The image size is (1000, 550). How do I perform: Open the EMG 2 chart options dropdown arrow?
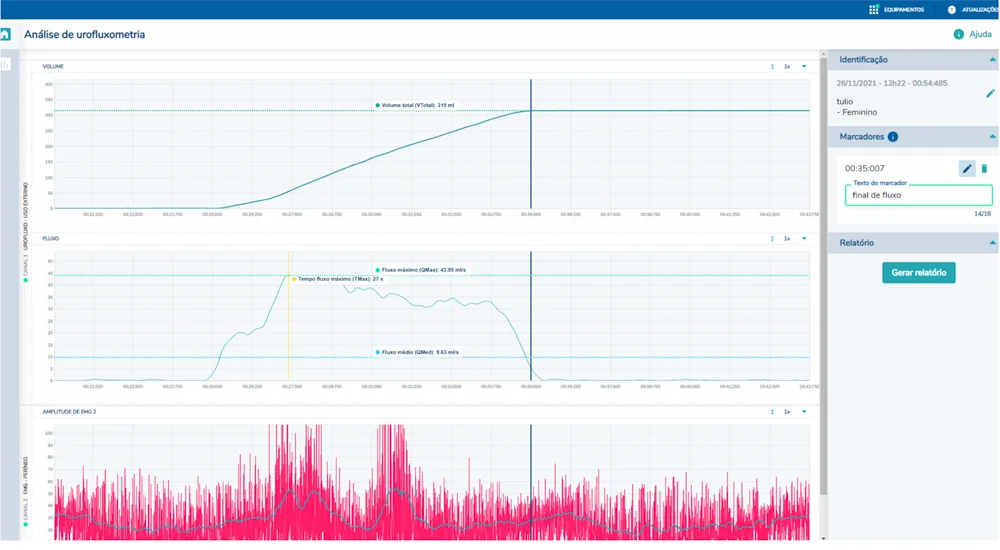(804, 412)
